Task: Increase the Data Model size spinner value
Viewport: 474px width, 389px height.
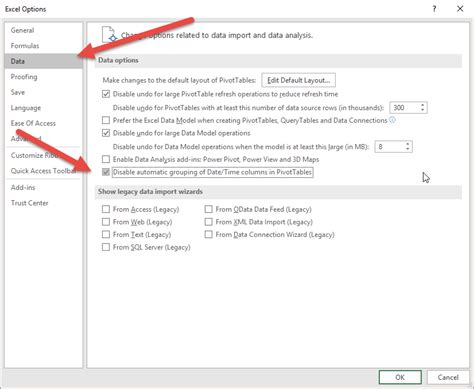Action: (x=408, y=144)
